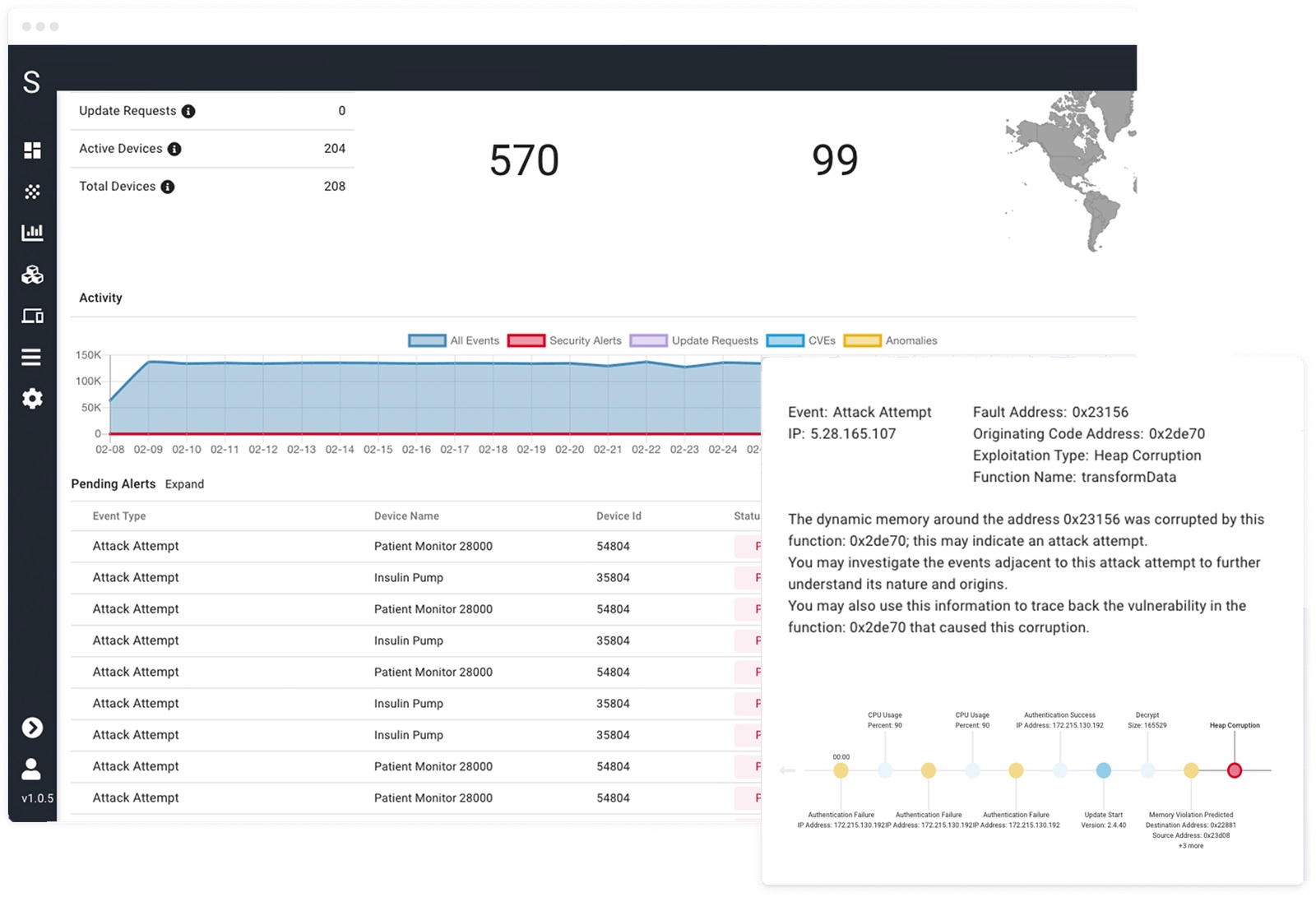Open the dashboard grid icon in sidebar
The width and height of the screenshot is (1316, 897).
coord(32,150)
